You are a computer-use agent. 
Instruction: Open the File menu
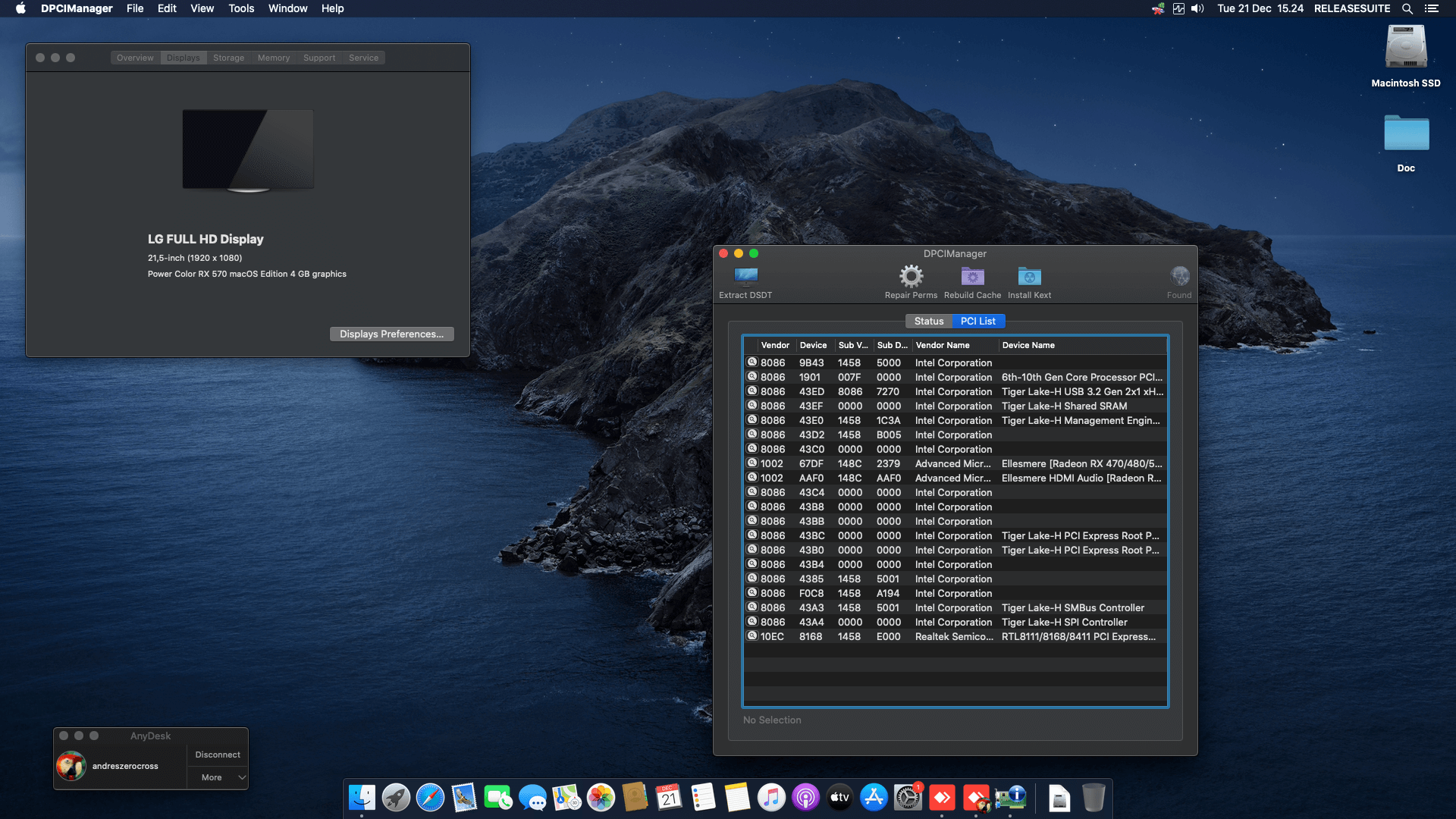tap(135, 8)
